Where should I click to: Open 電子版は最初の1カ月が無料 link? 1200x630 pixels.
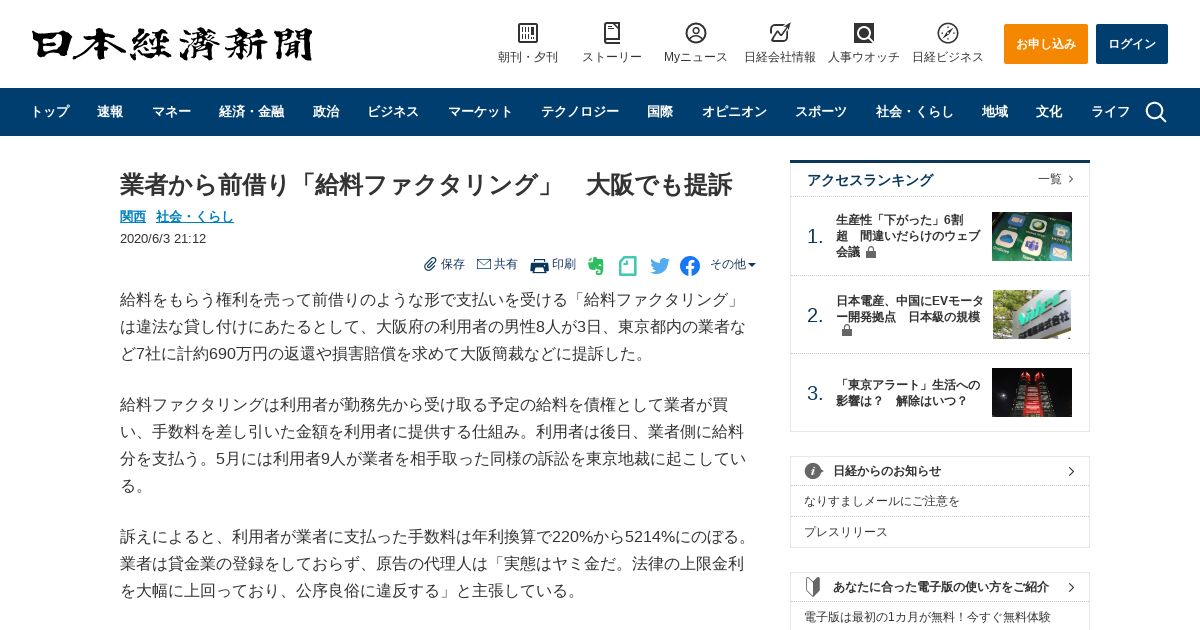tap(927, 617)
